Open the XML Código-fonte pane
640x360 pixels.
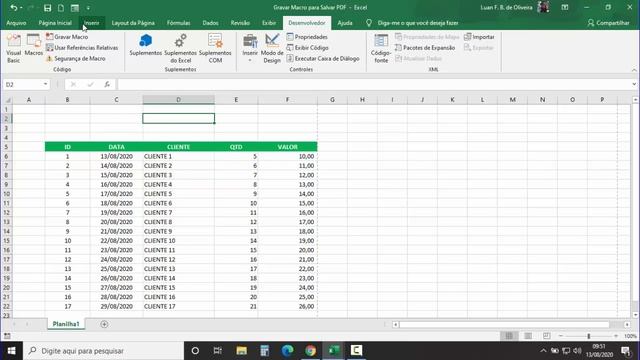point(381,49)
